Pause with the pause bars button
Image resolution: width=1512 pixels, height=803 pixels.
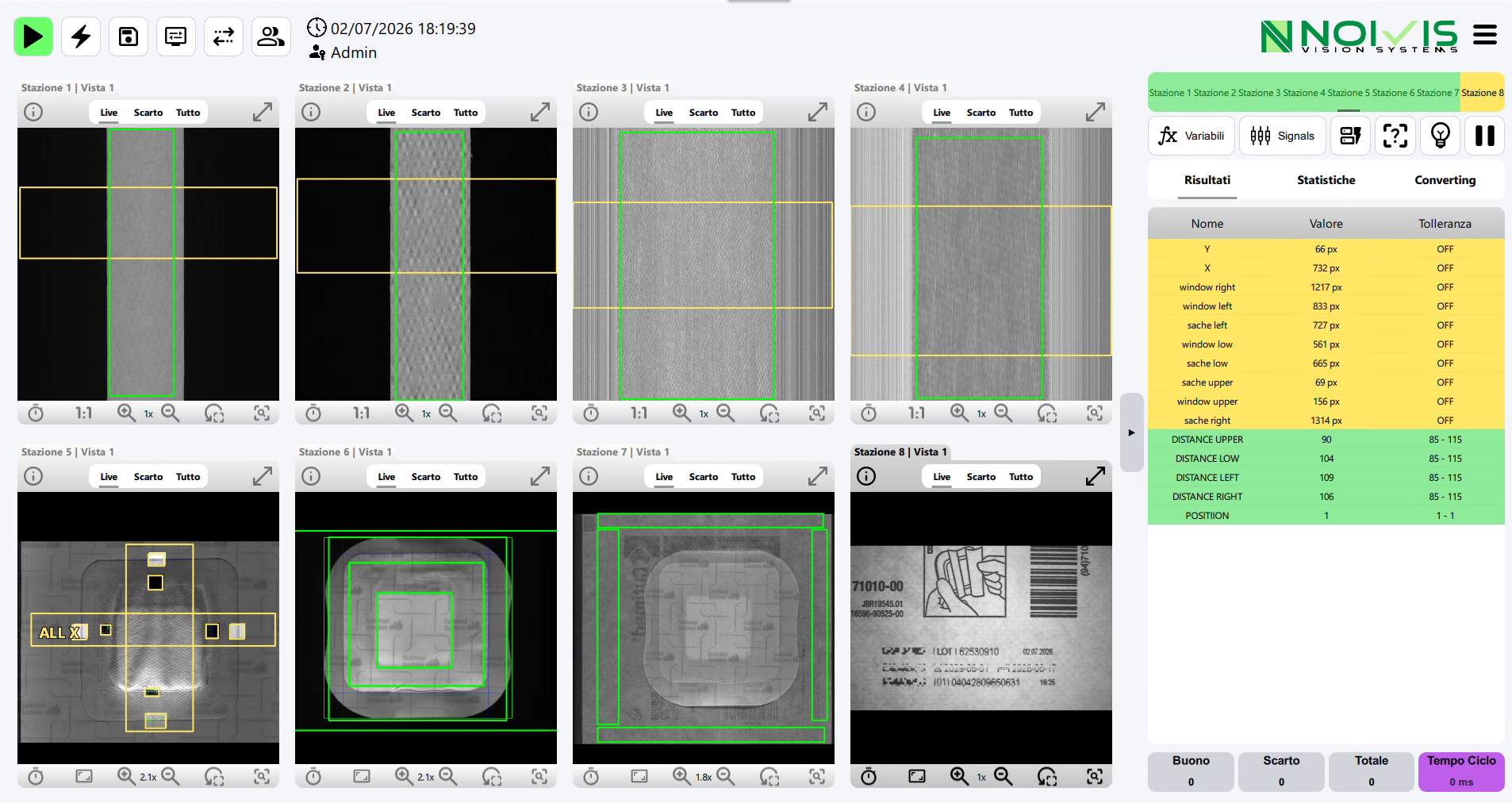1485,136
